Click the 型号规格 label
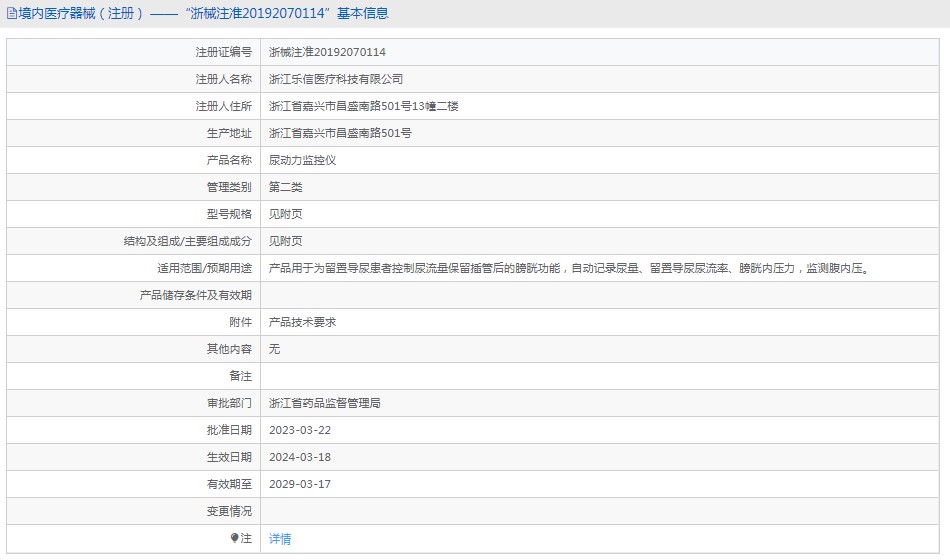Screen dimensions: 950x560 tap(229, 214)
